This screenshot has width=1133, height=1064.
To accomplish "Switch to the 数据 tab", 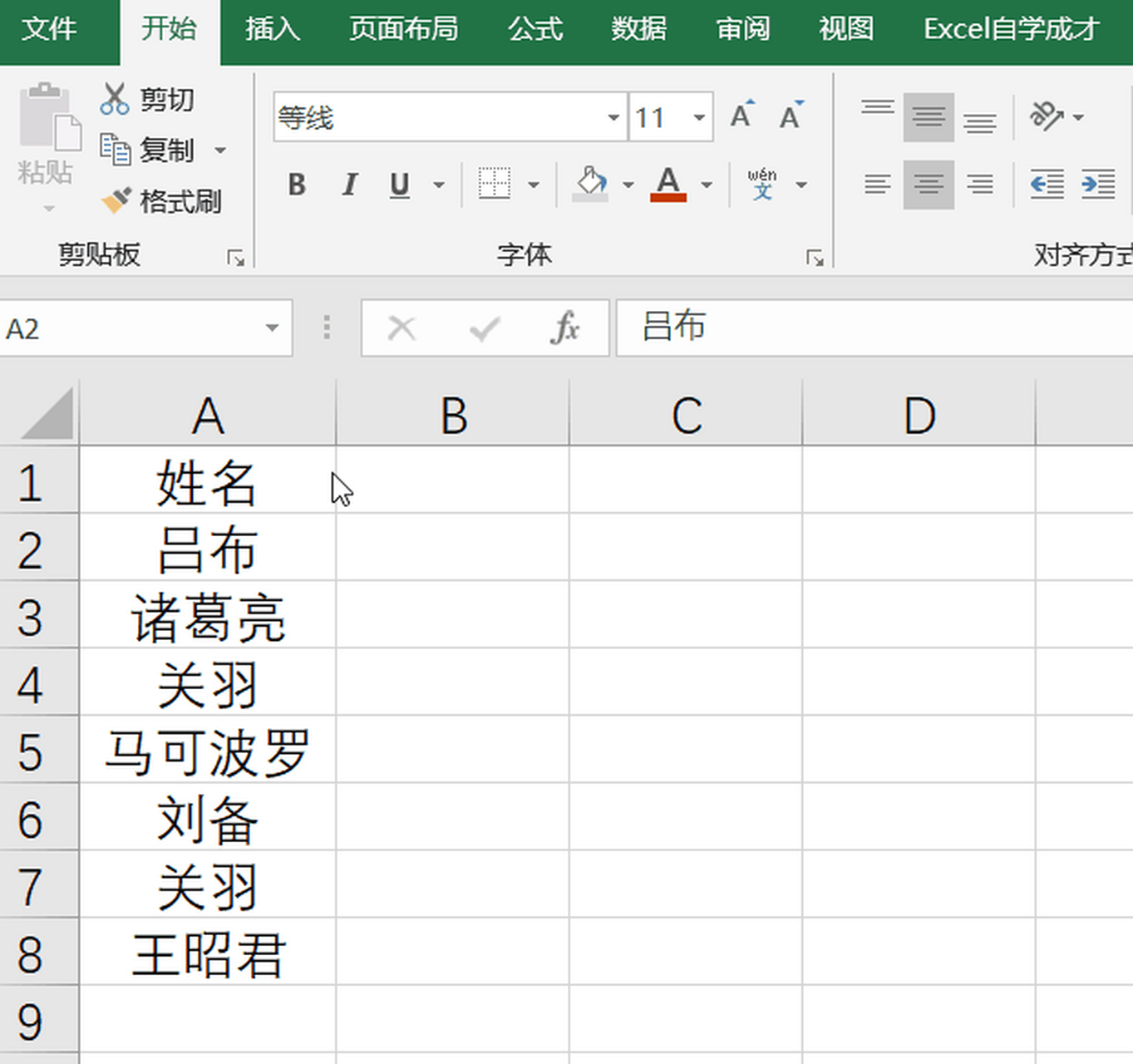I will click(639, 29).
